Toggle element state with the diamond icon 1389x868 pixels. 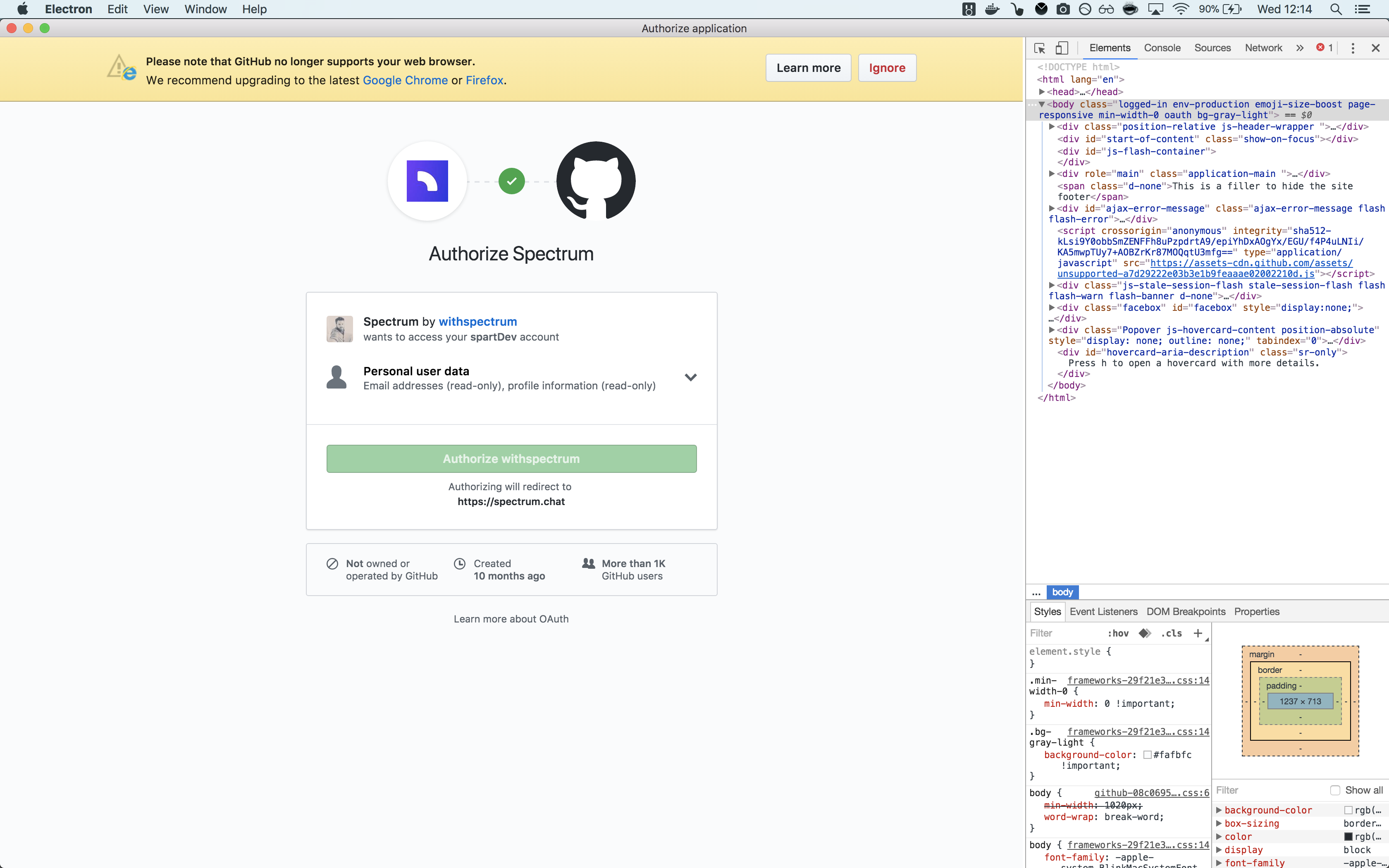coord(1145,633)
